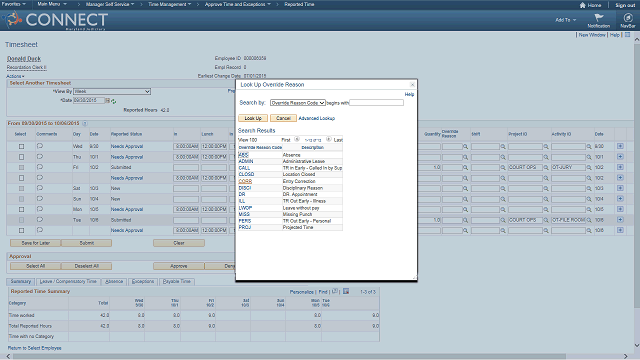The image size is (640, 360).
Task: Open the Notification flag icon
Action: tap(599, 18)
